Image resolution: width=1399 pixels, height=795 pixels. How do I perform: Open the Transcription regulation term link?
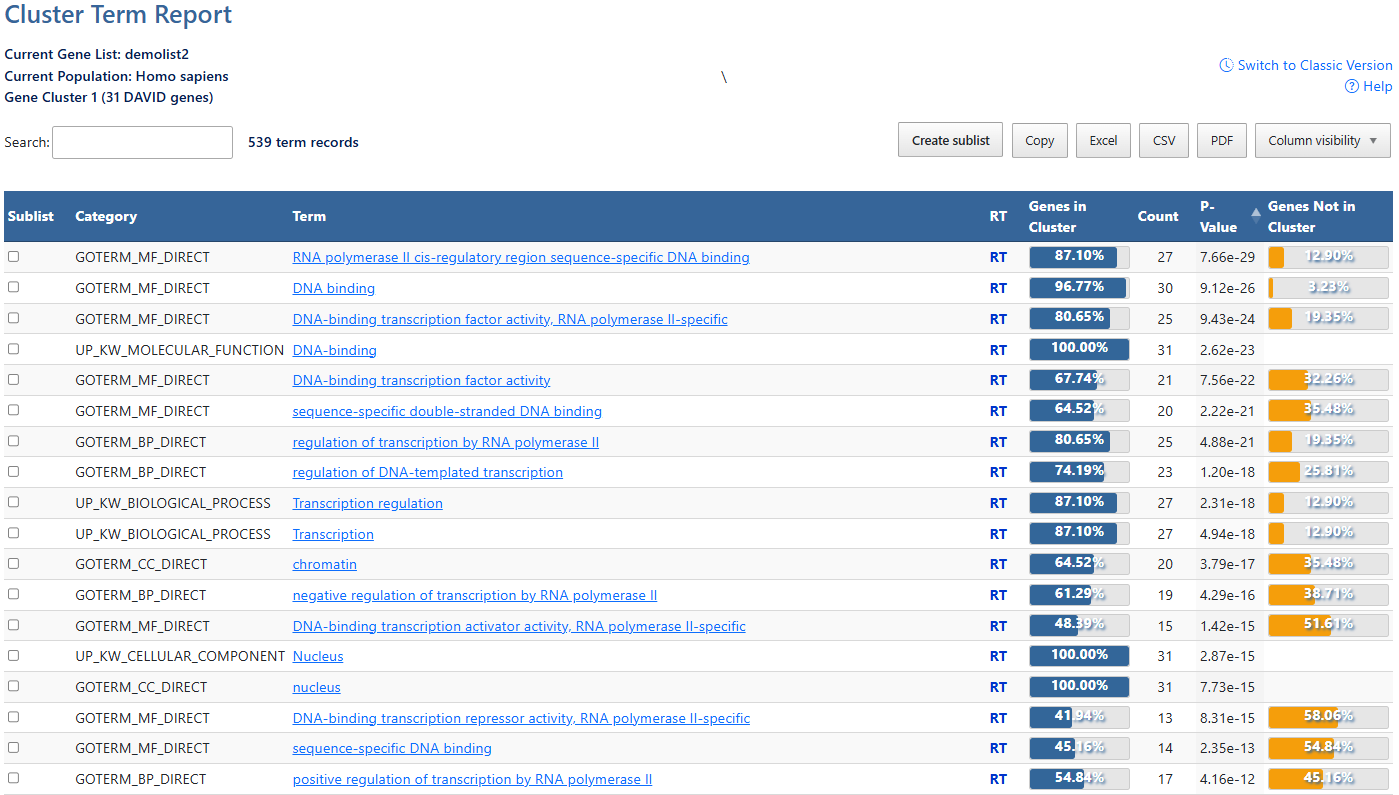[x=367, y=503]
